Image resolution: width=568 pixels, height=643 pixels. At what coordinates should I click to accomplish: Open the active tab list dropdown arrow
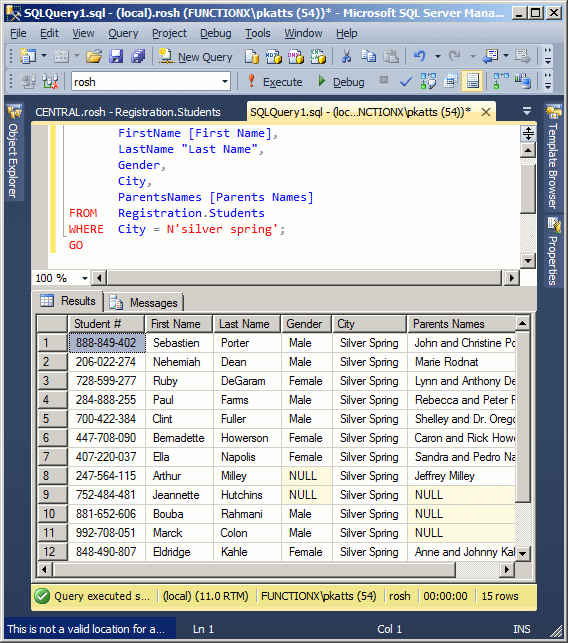pos(527,111)
